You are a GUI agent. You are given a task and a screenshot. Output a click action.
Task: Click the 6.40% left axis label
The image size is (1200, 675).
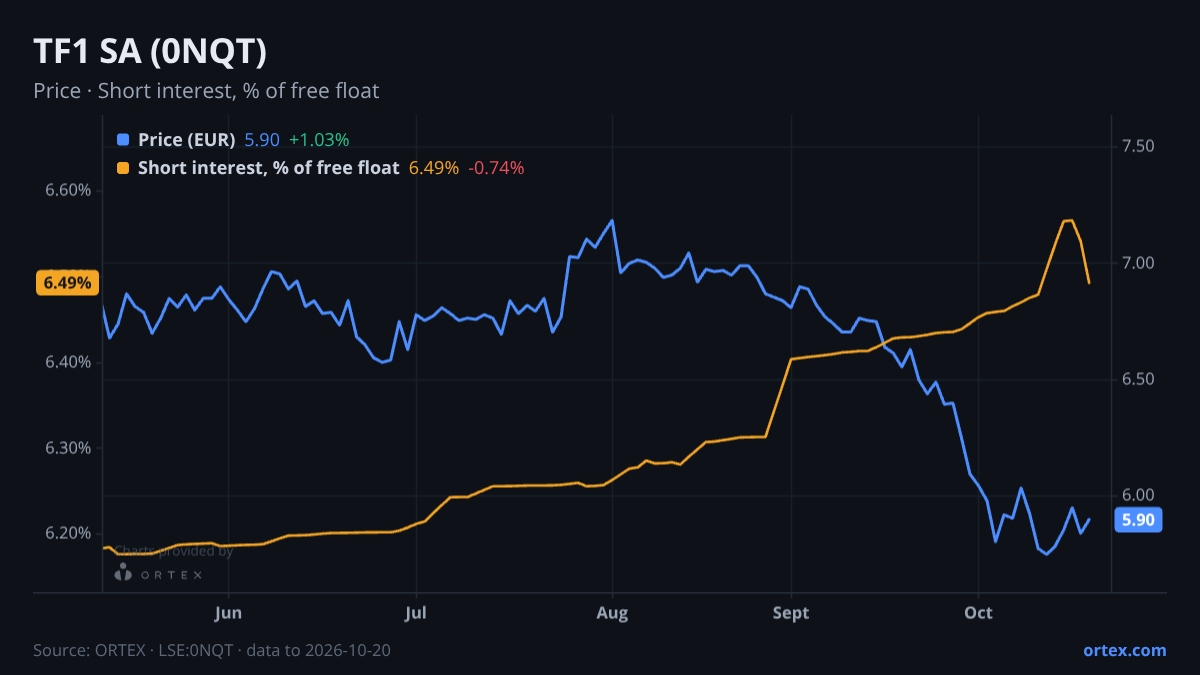tap(68, 362)
